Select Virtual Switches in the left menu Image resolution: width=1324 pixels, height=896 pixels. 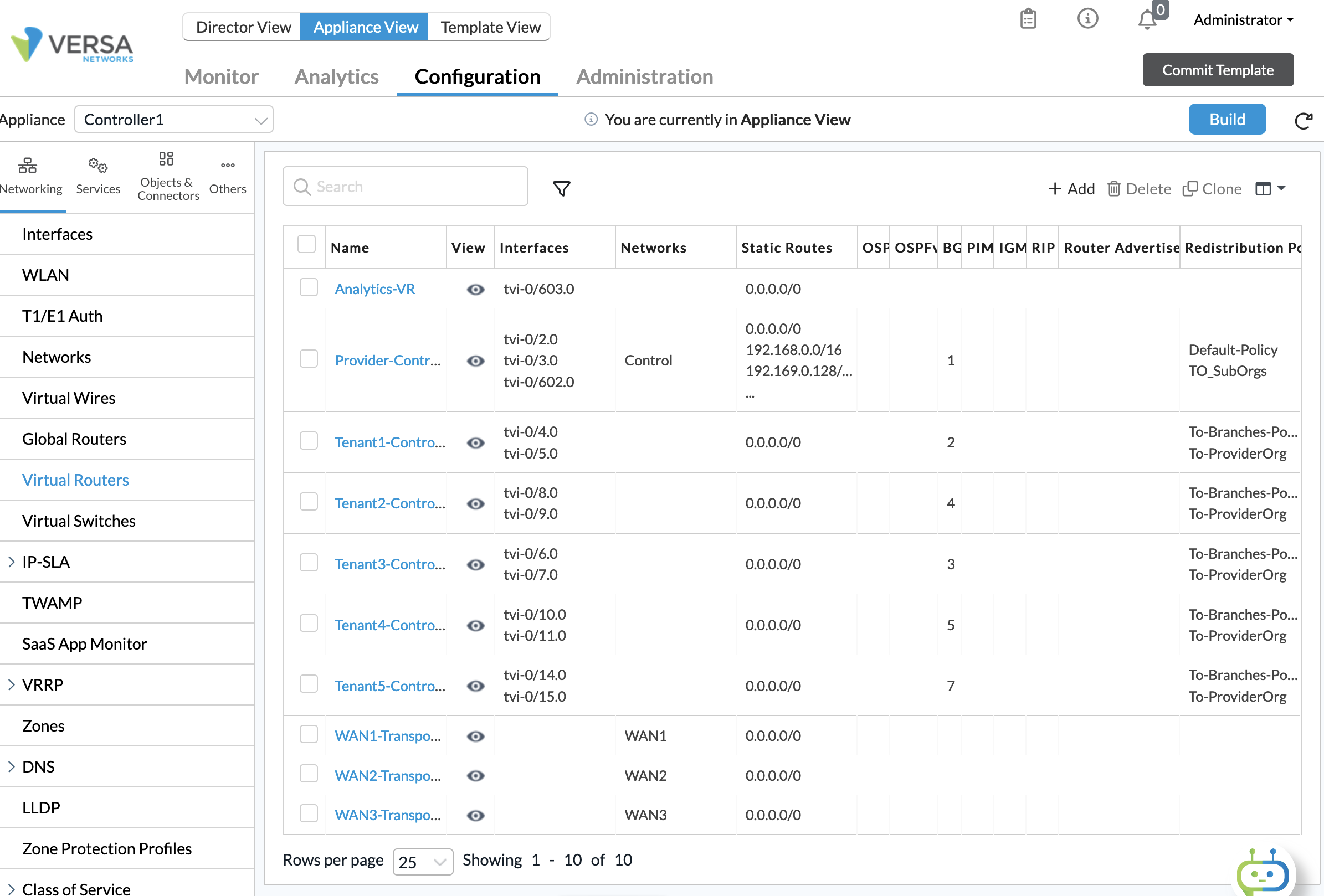pos(126,521)
